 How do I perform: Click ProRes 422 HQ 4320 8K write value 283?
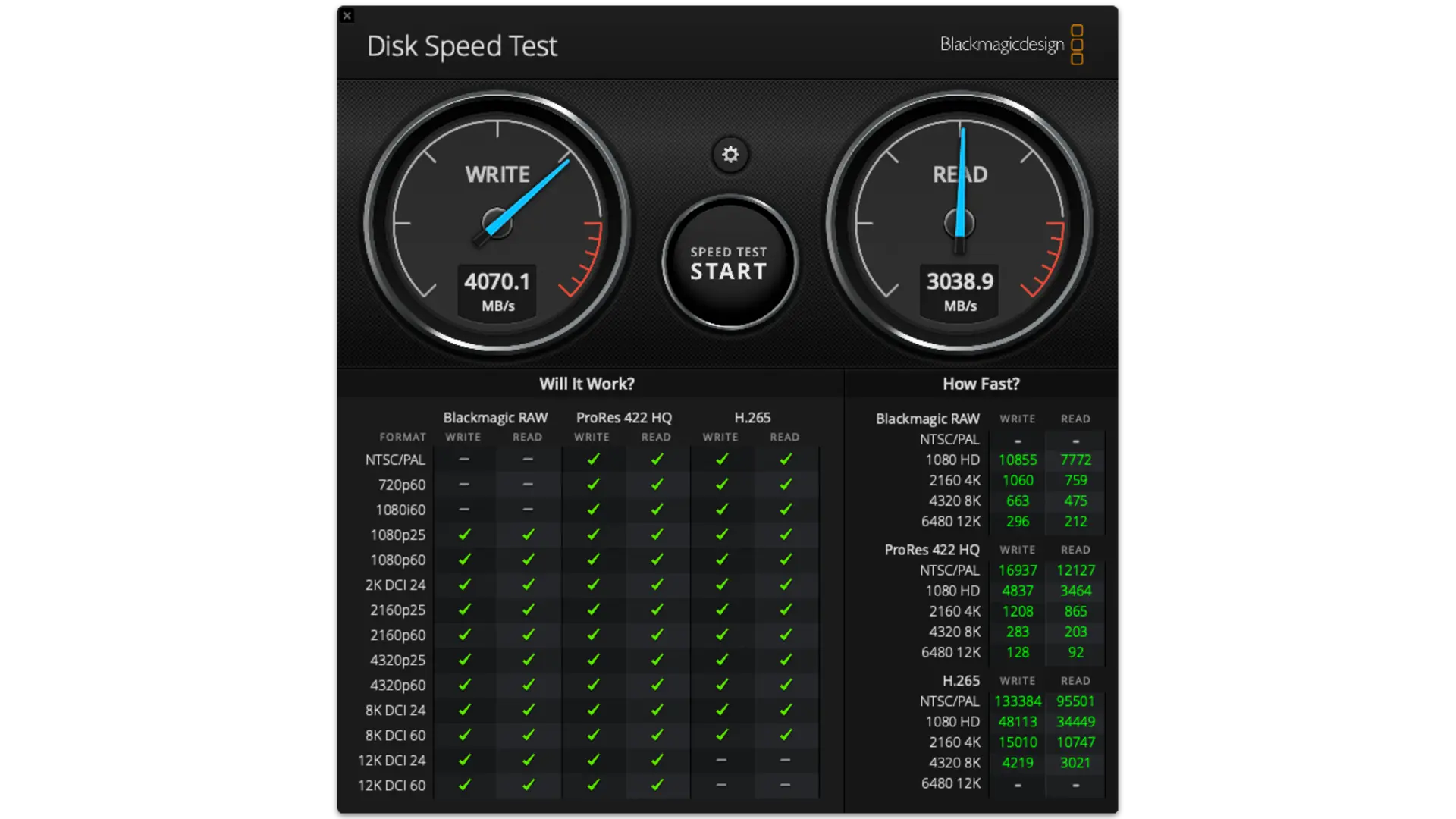point(1018,632)
